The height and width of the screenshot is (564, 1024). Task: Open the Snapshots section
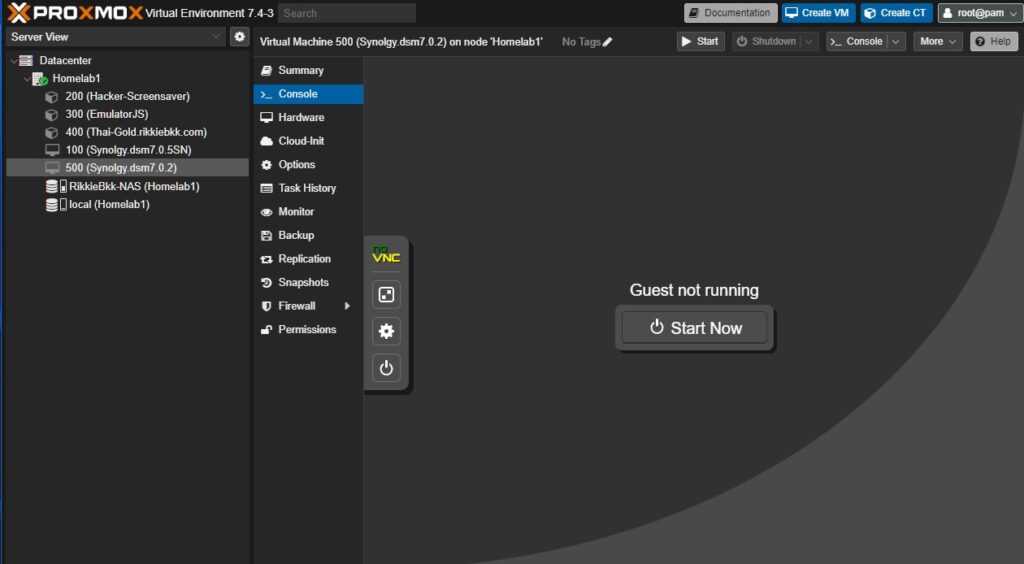click(x=308, y=282)
